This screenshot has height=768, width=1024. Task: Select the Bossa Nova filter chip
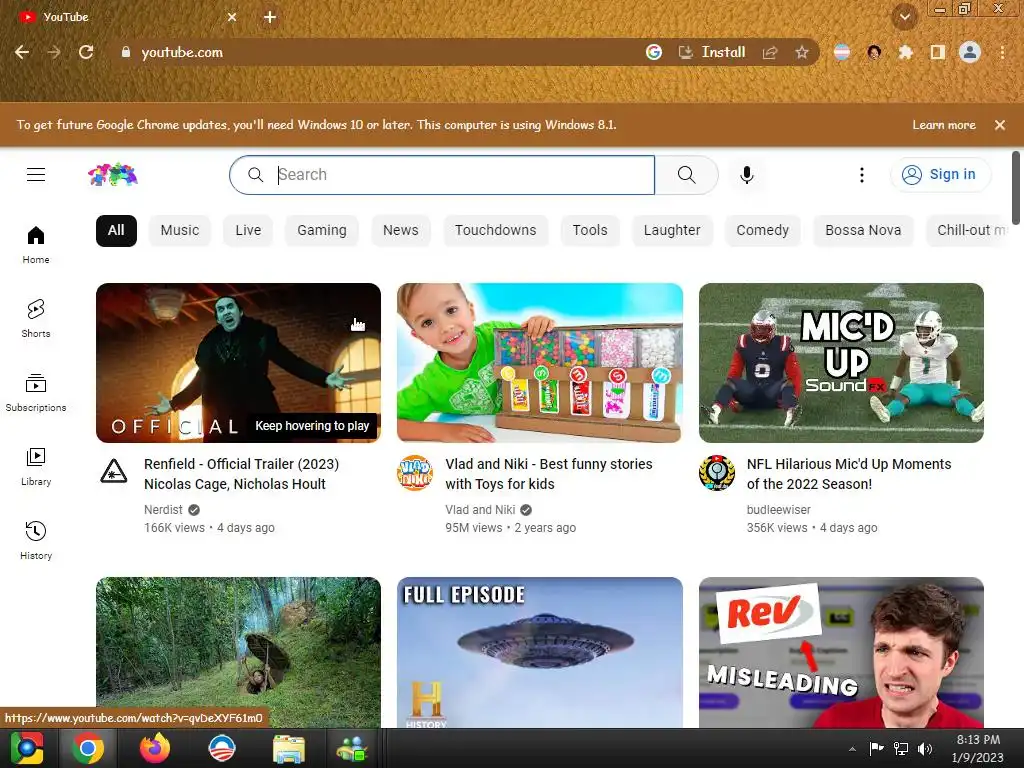[x=863, y=231]
